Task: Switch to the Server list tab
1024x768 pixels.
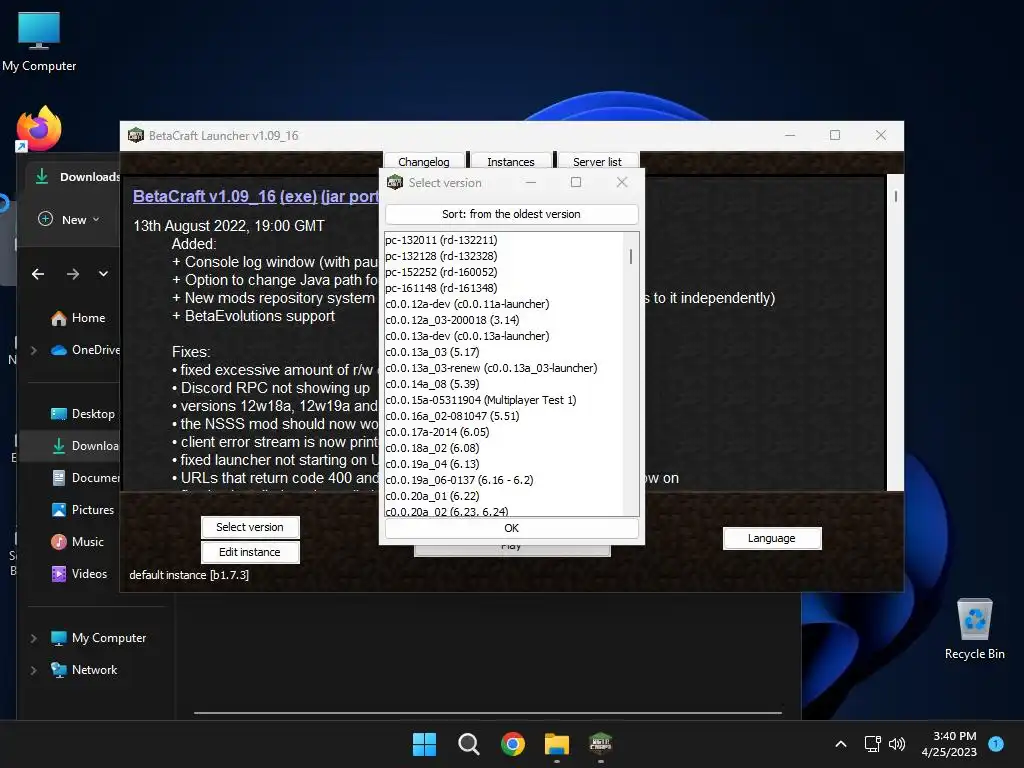Action: [598, 161]
